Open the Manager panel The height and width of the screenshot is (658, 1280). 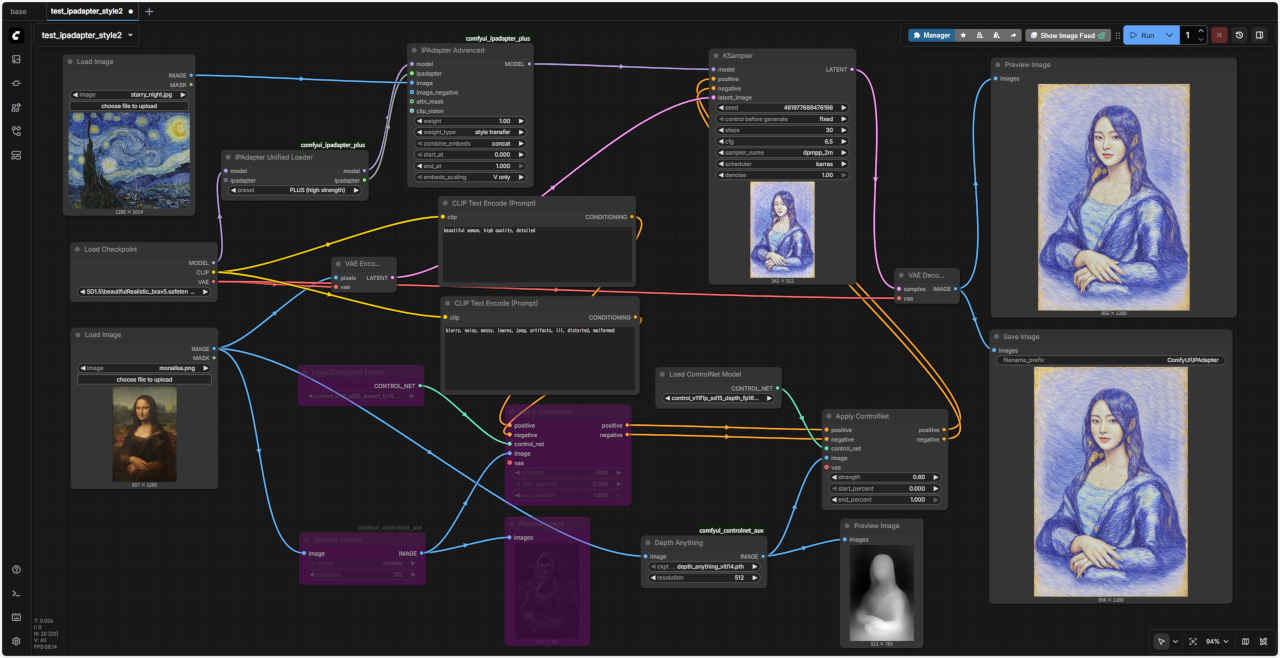point(931,35)
